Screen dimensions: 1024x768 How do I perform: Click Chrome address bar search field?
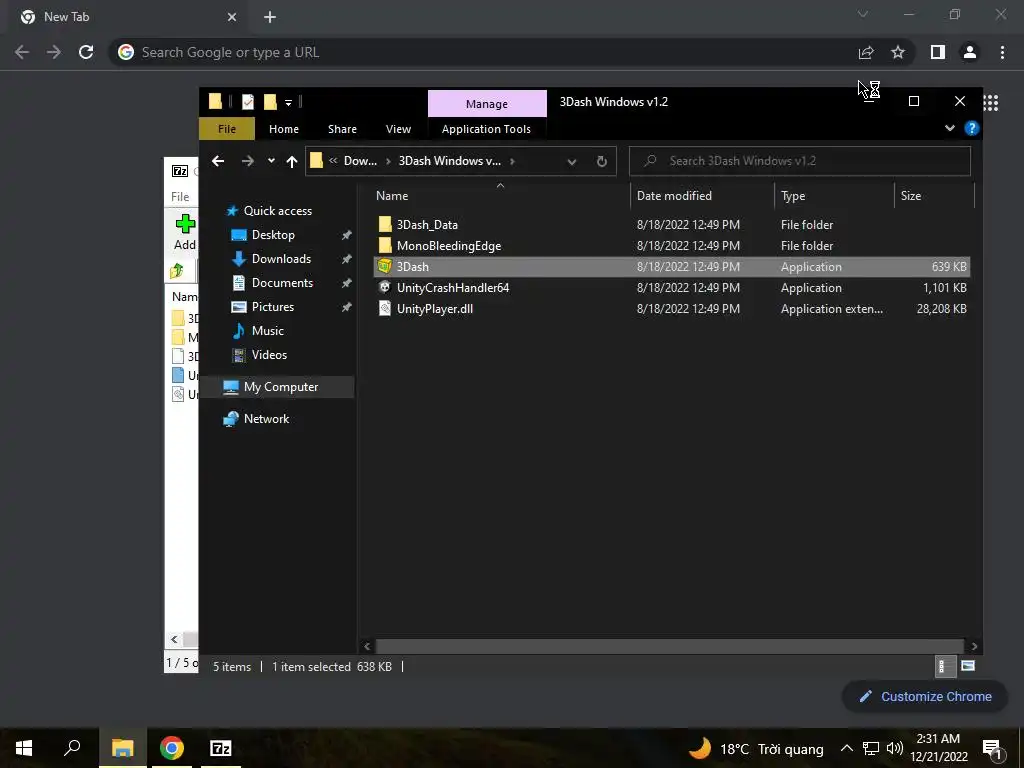[483, 52]
